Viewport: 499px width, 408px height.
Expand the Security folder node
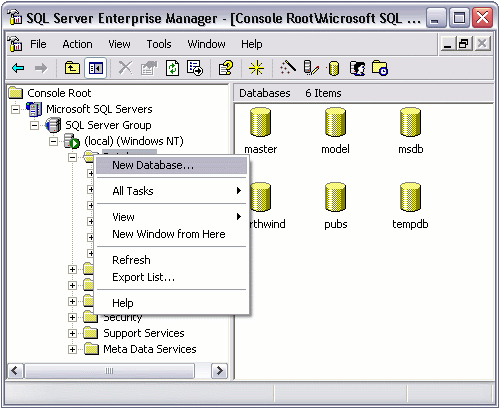pyautogui.click(x=72, y=317)
